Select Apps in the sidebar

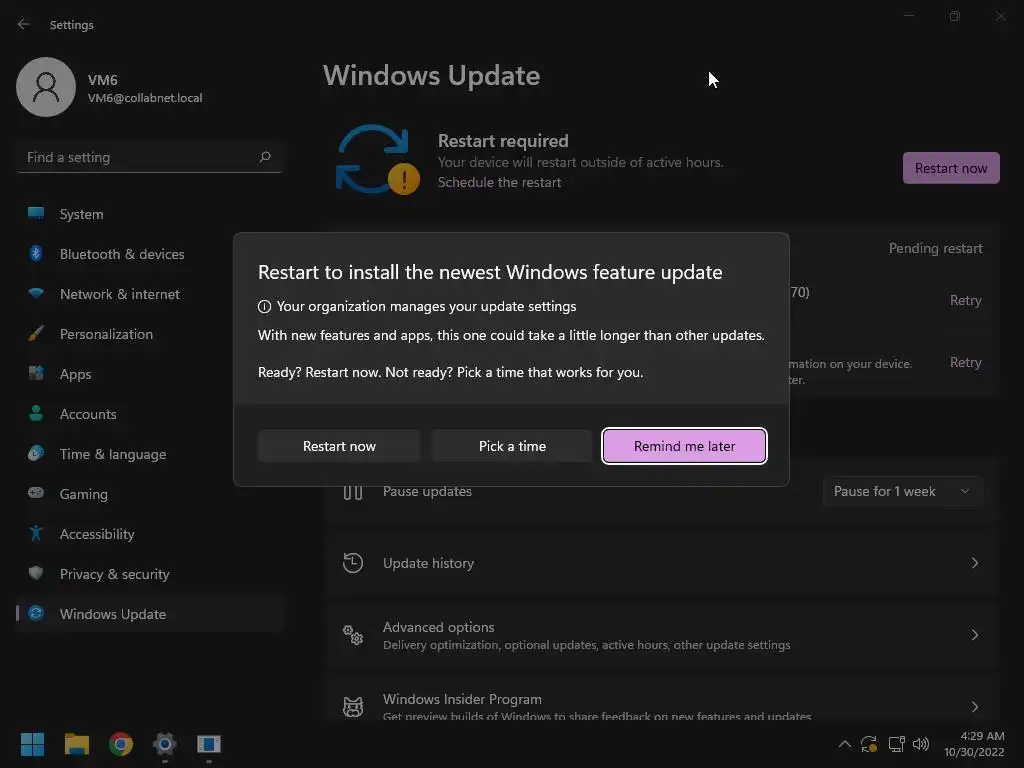150,374
